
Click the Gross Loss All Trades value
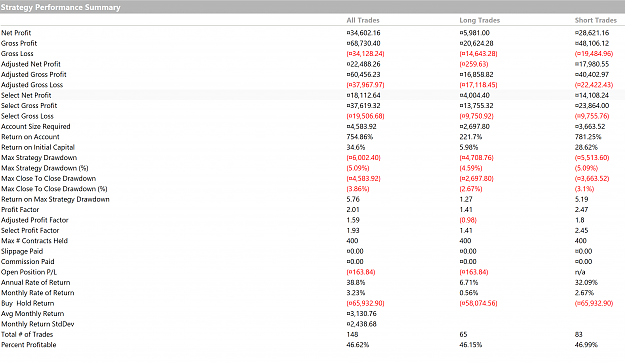click(x=366, y=53)
